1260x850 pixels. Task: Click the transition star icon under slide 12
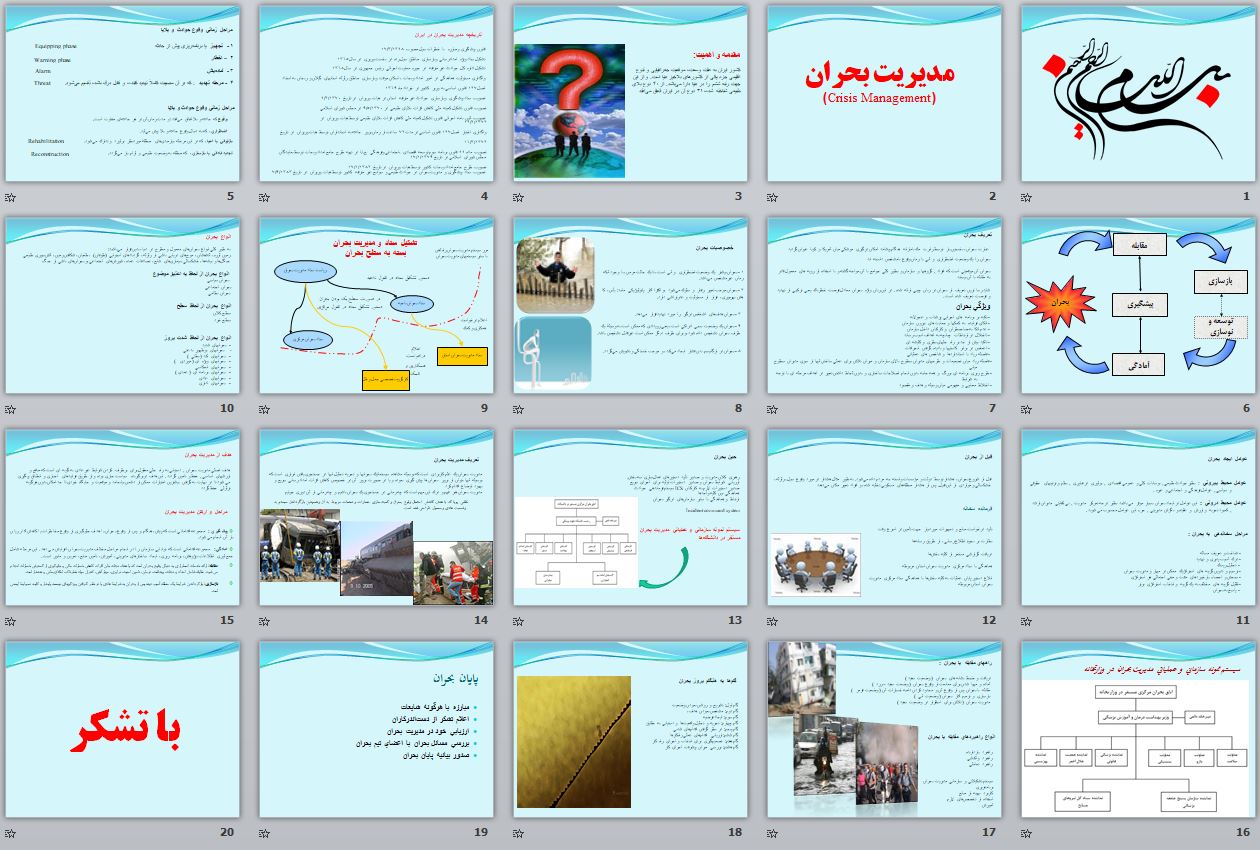click(x=772, y=621)
